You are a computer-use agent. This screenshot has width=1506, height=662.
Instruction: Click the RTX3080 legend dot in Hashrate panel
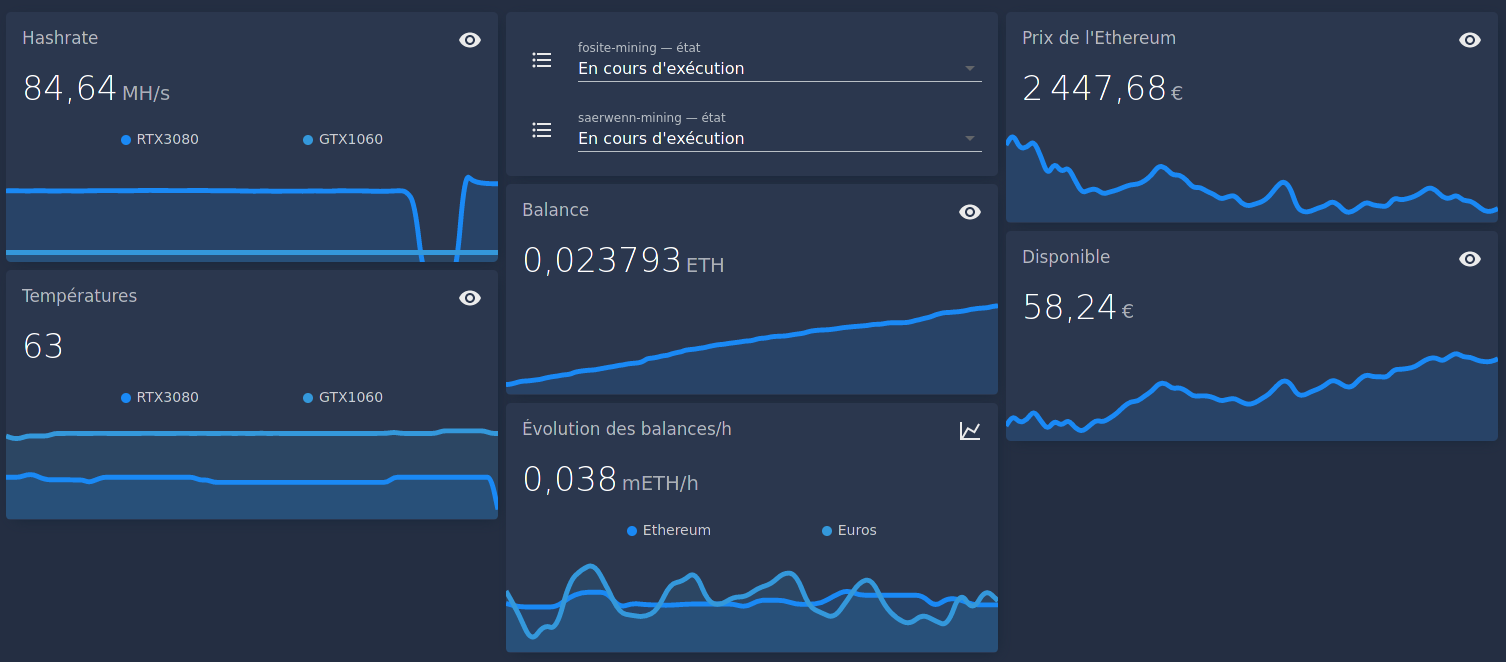(x=126, y=139)
